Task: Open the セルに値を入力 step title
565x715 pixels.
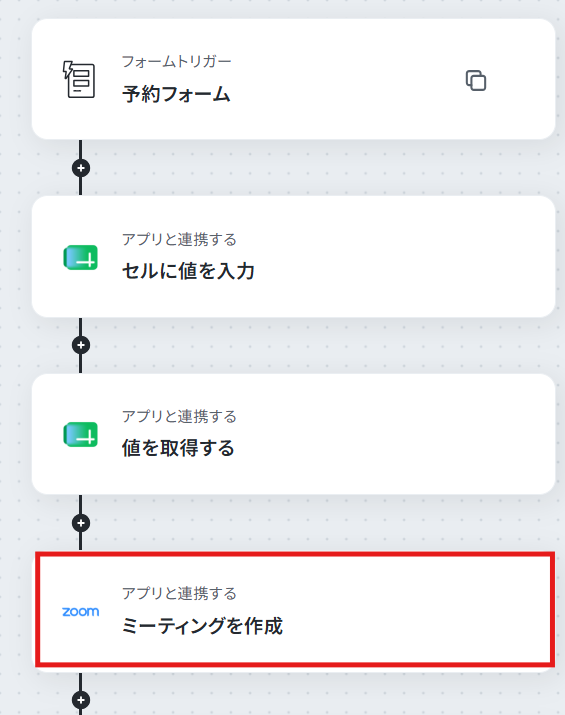Action: [188, 271]
